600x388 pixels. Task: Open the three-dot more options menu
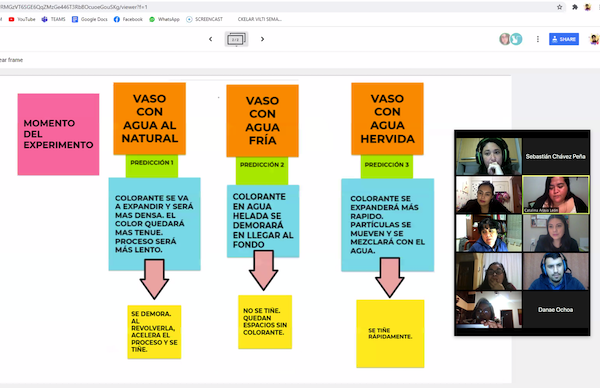tap(538, 39)
